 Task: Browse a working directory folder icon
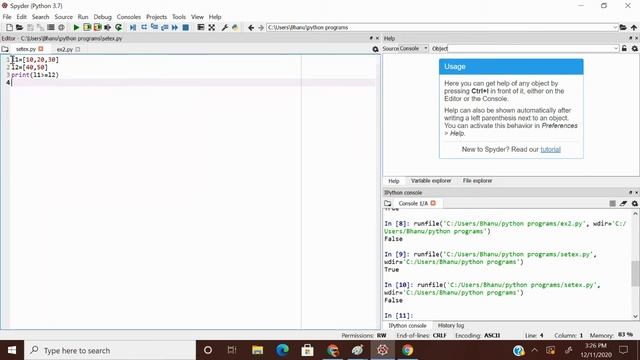tap(623, 27)
